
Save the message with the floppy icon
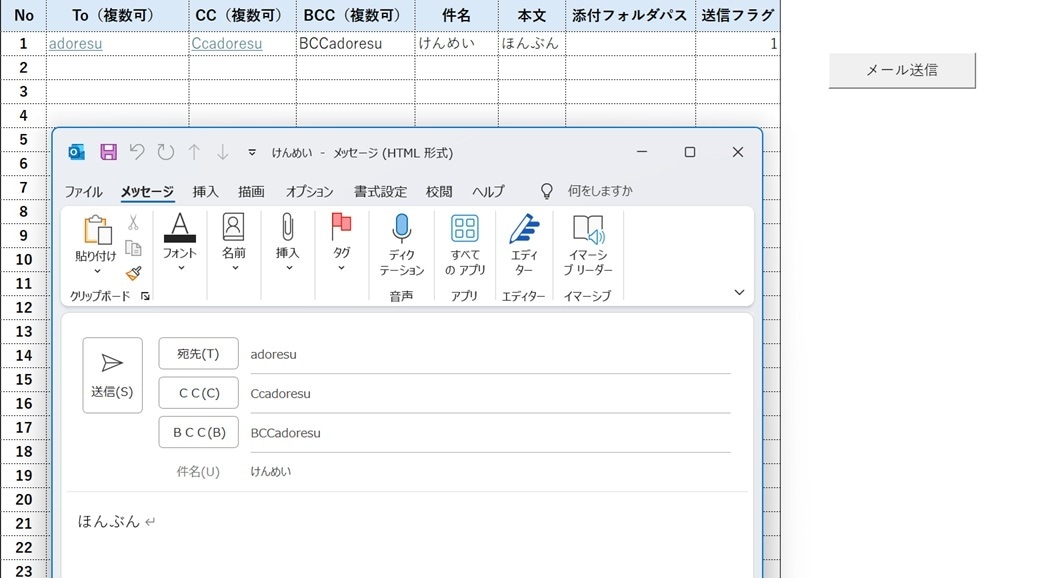click(x=108, y=152)
